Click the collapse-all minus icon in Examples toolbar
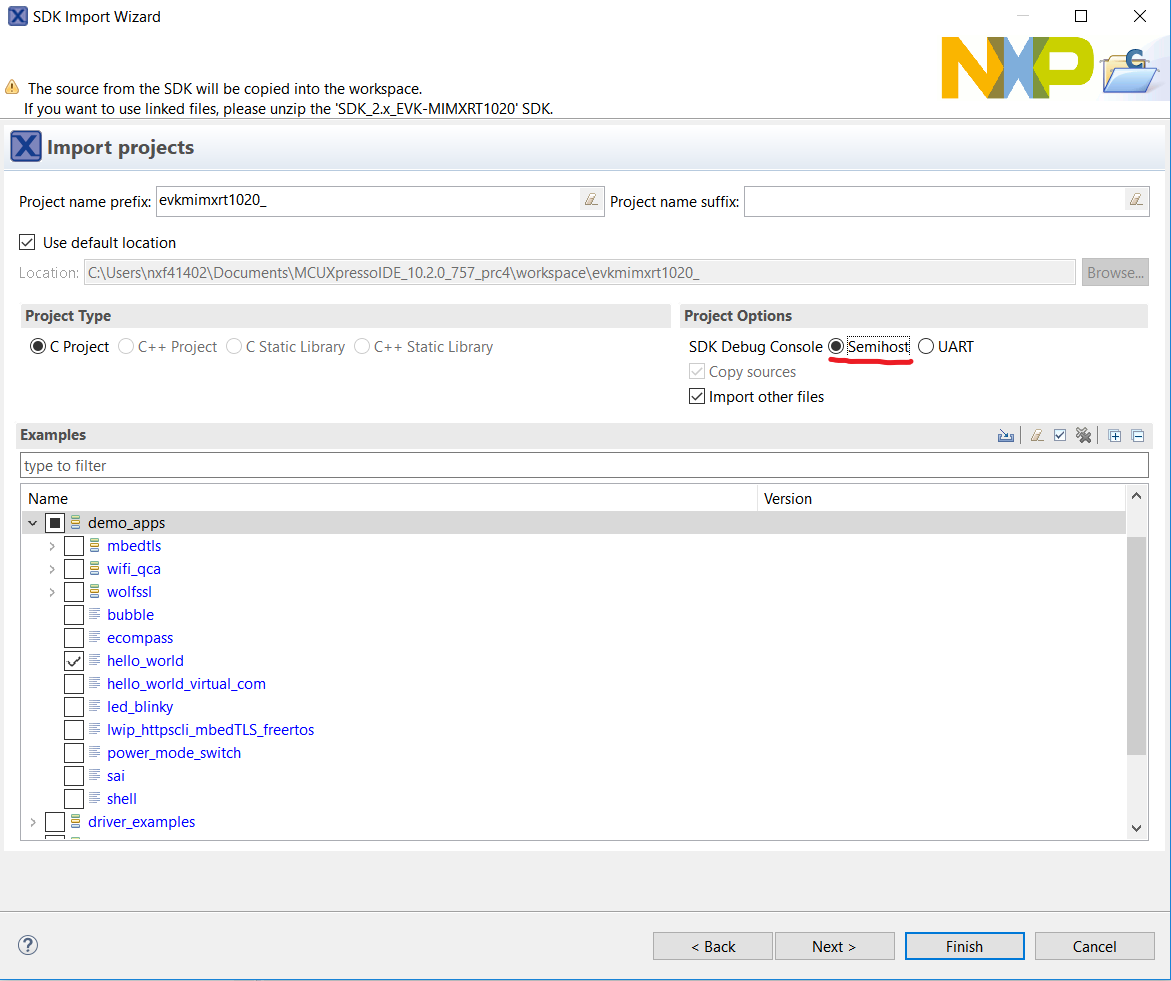Image resolution: width=1171 pixels, height=981 pixels. pos(1138,435)
